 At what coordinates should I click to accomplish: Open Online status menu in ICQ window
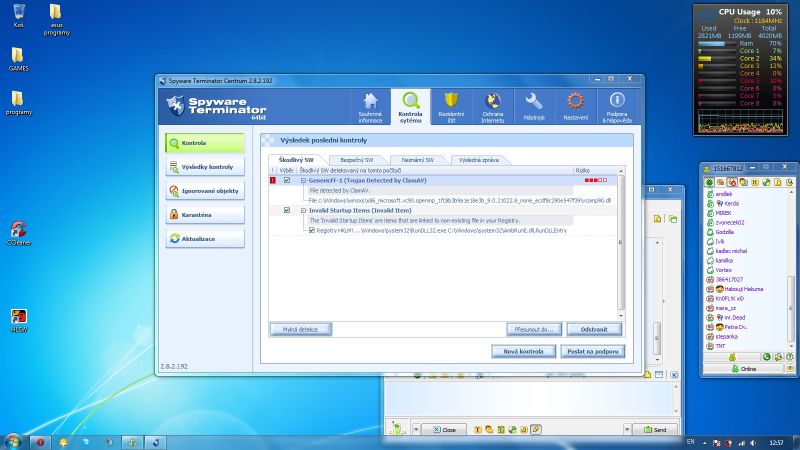click(x=744, y=368)
